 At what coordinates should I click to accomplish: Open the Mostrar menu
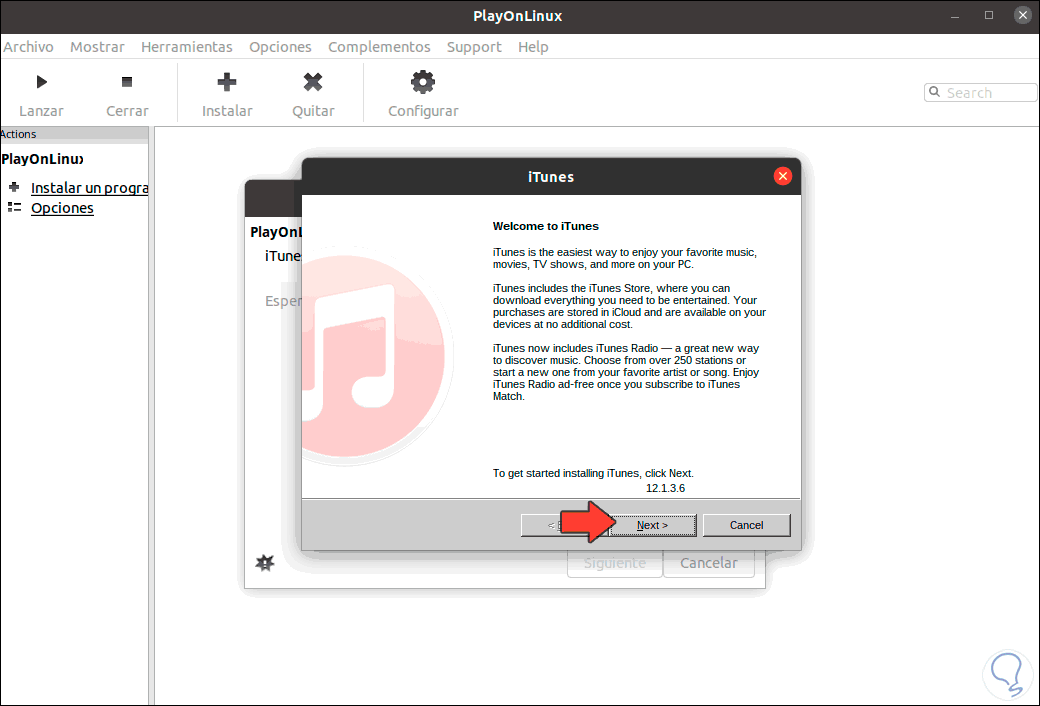pos(98,47)
